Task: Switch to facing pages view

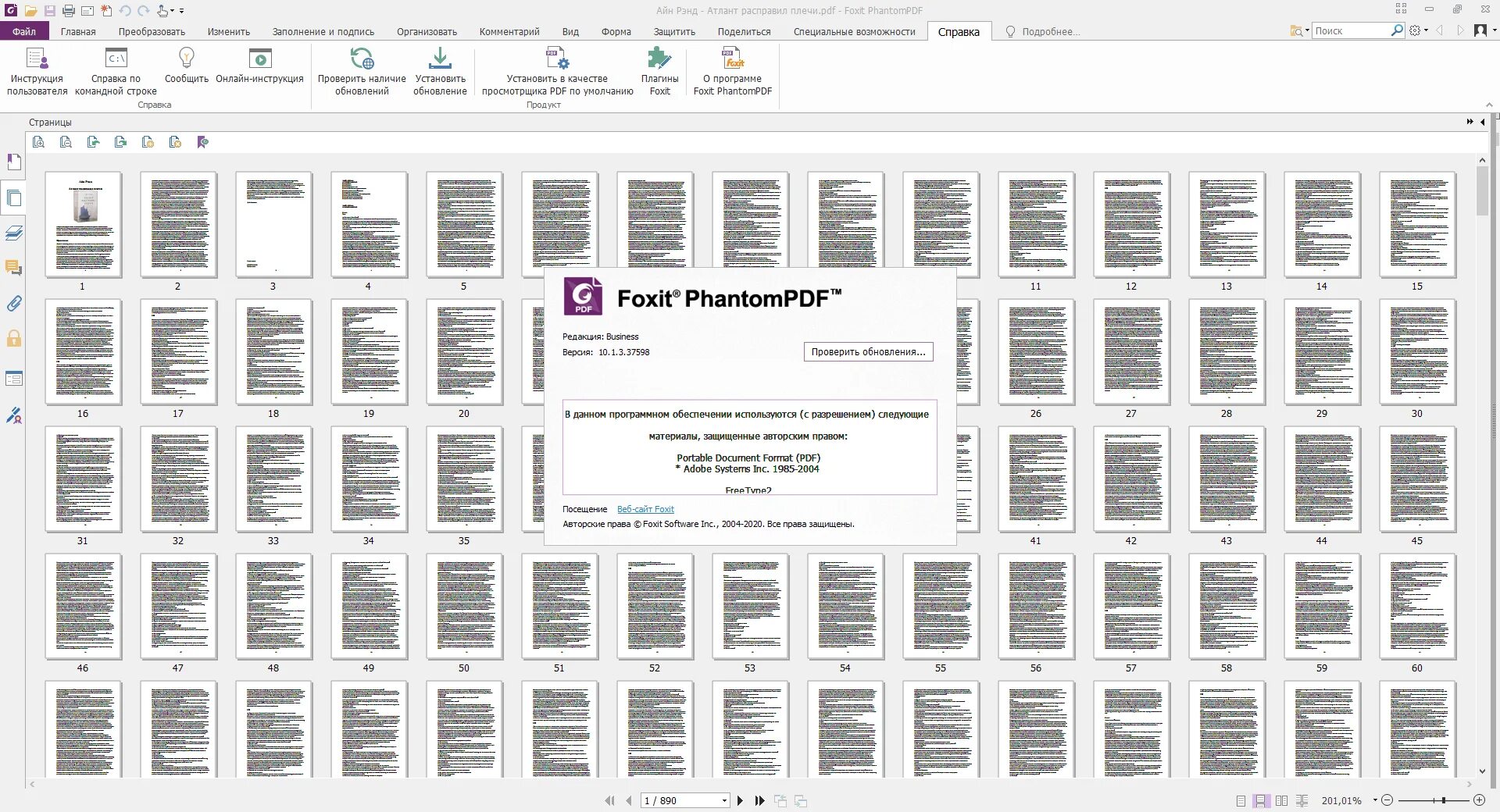Action: pos(1281,800)
